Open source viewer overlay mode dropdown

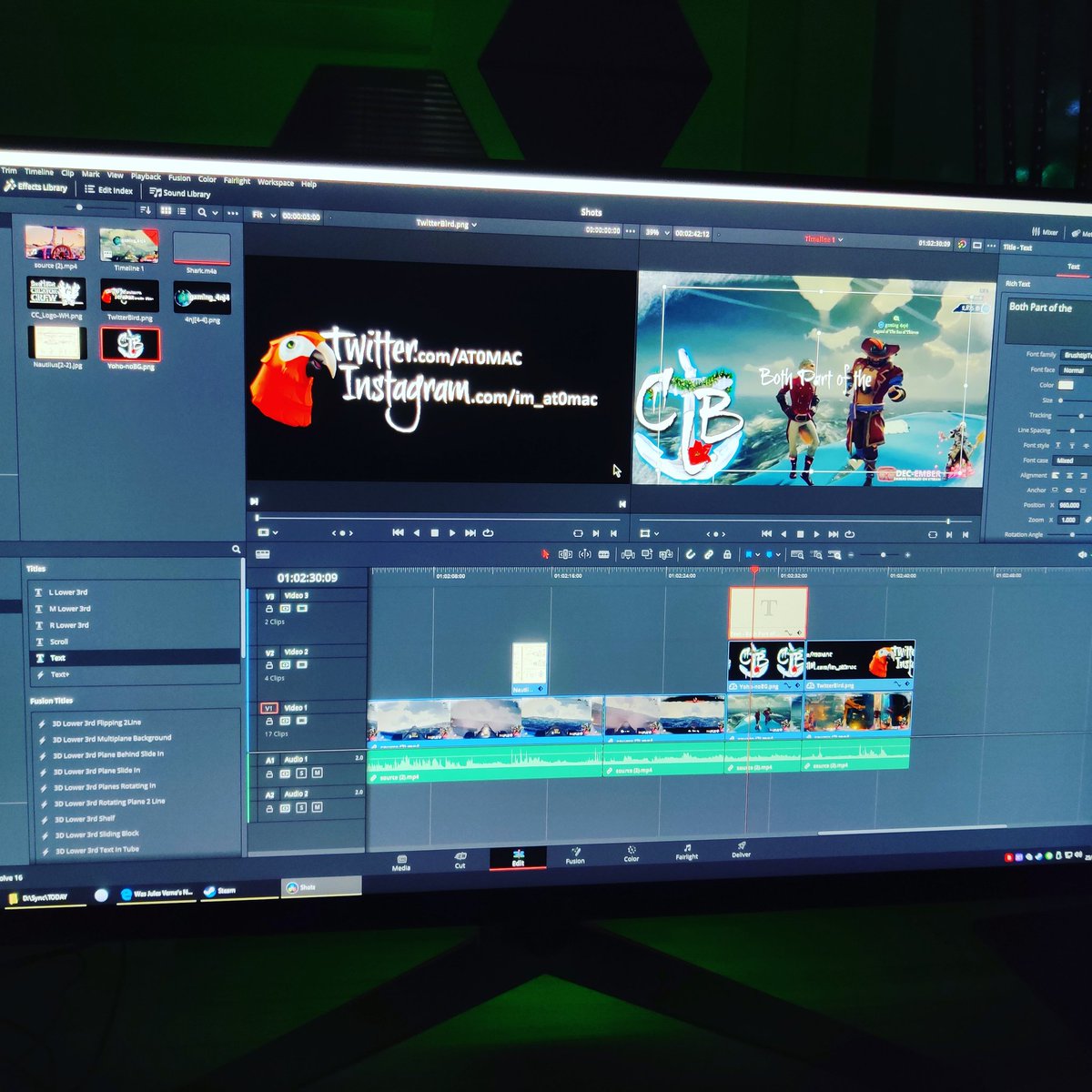click(x=268, y=532)
